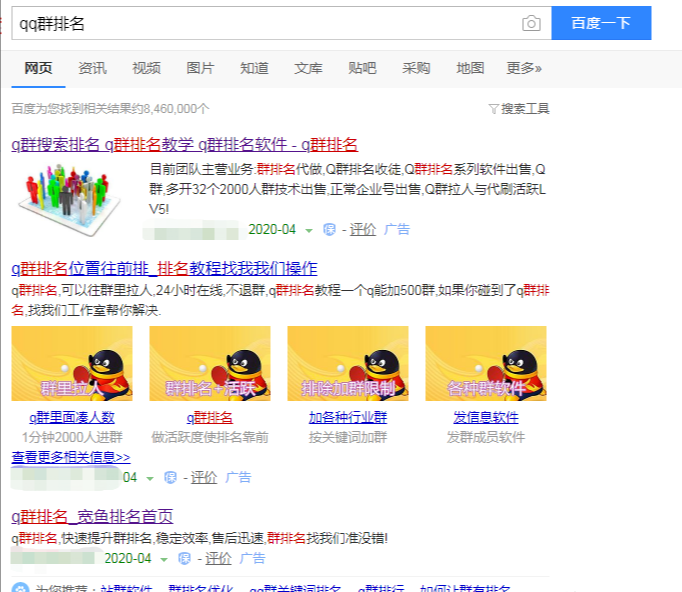
Task: Open the 图片 tab
Action: click(200, 68)
